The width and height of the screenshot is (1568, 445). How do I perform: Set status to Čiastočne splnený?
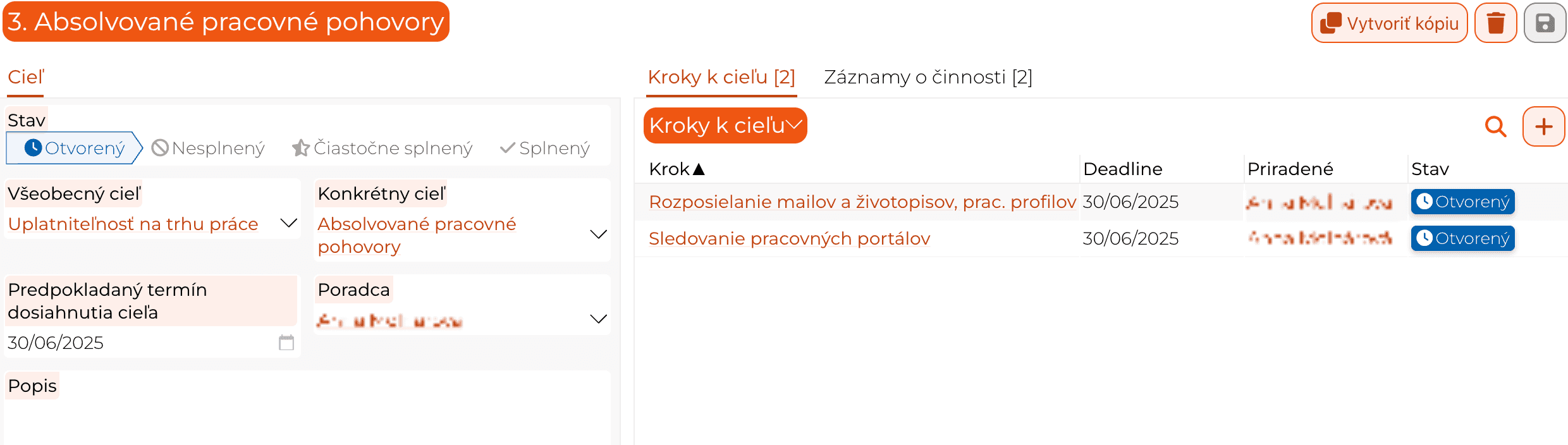click(x=382, y=148)
